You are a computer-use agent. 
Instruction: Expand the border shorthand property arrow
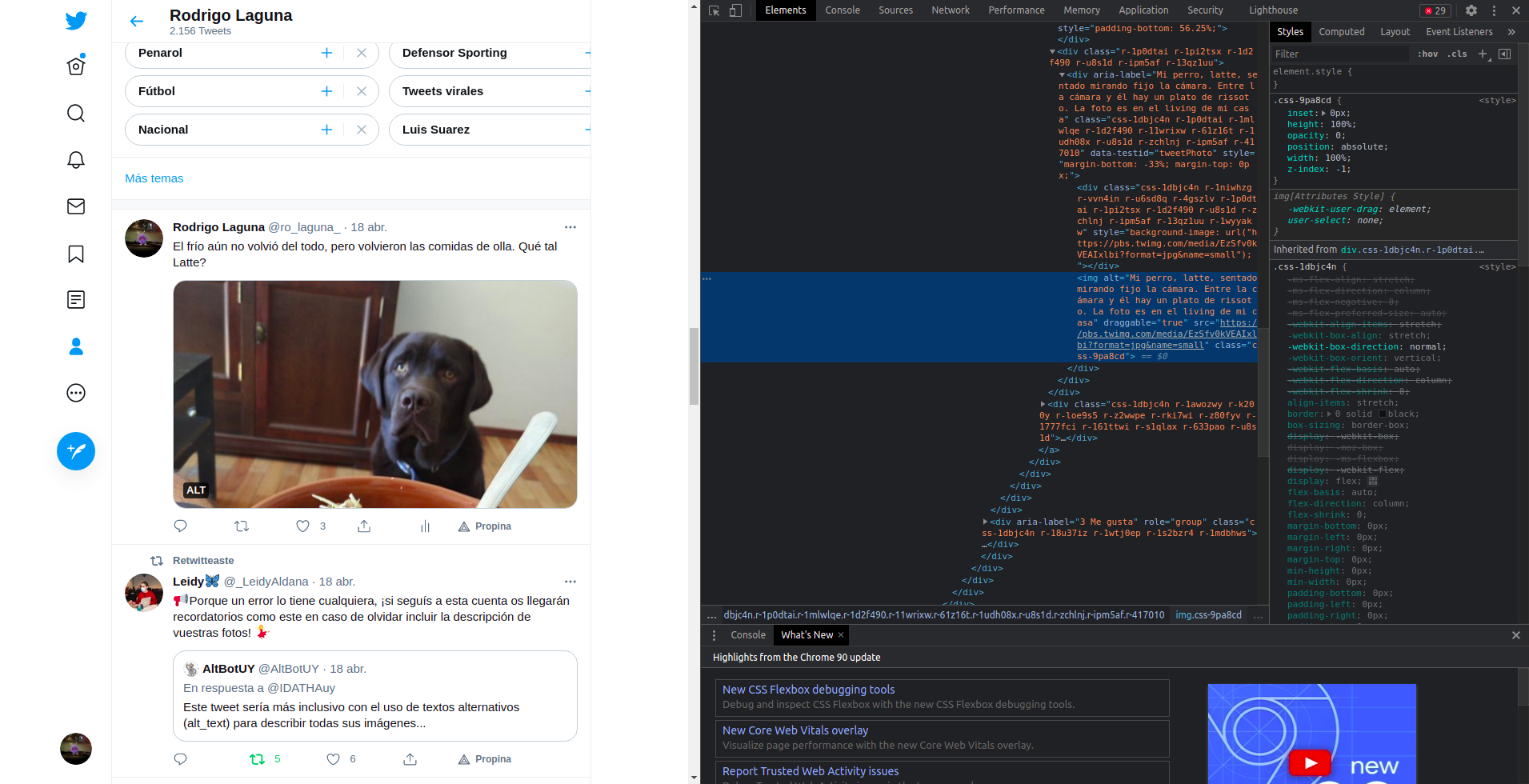pos(1329,414)
